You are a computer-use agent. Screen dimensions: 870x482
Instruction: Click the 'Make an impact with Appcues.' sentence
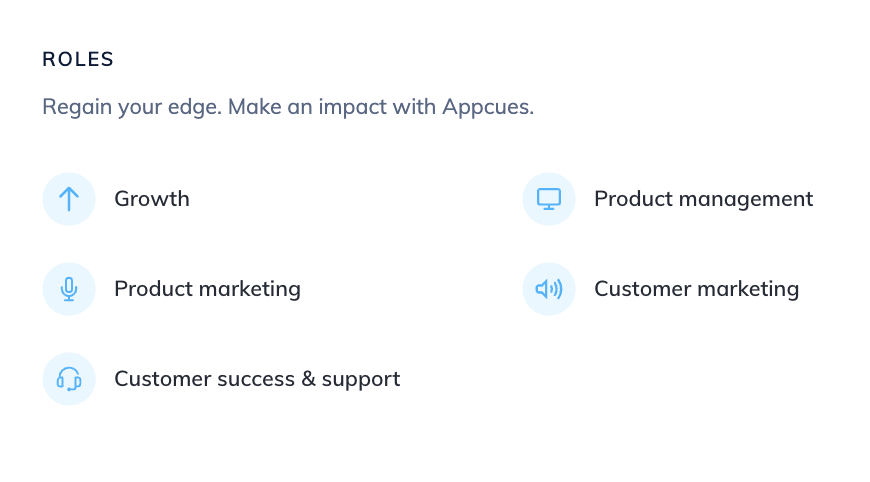381,106
